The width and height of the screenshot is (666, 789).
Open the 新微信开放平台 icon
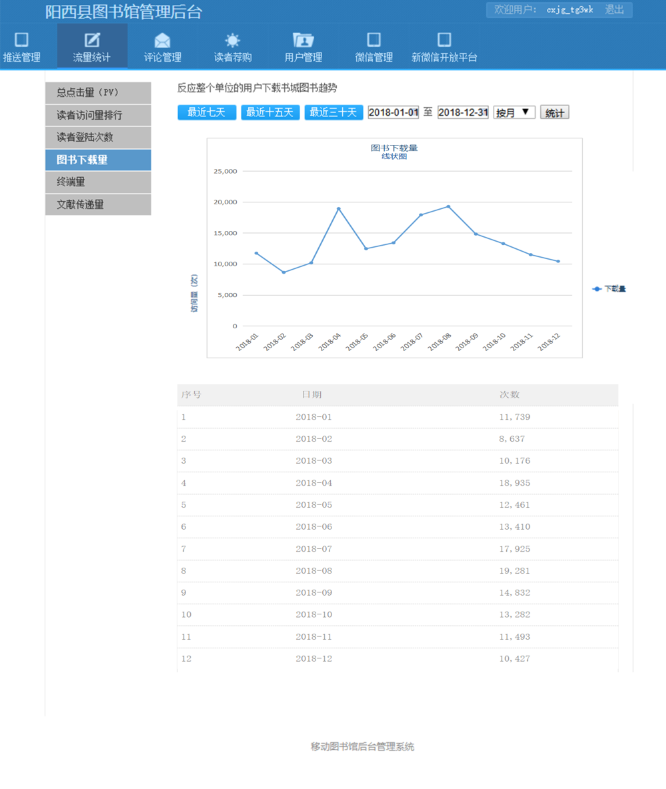(444, 40)
